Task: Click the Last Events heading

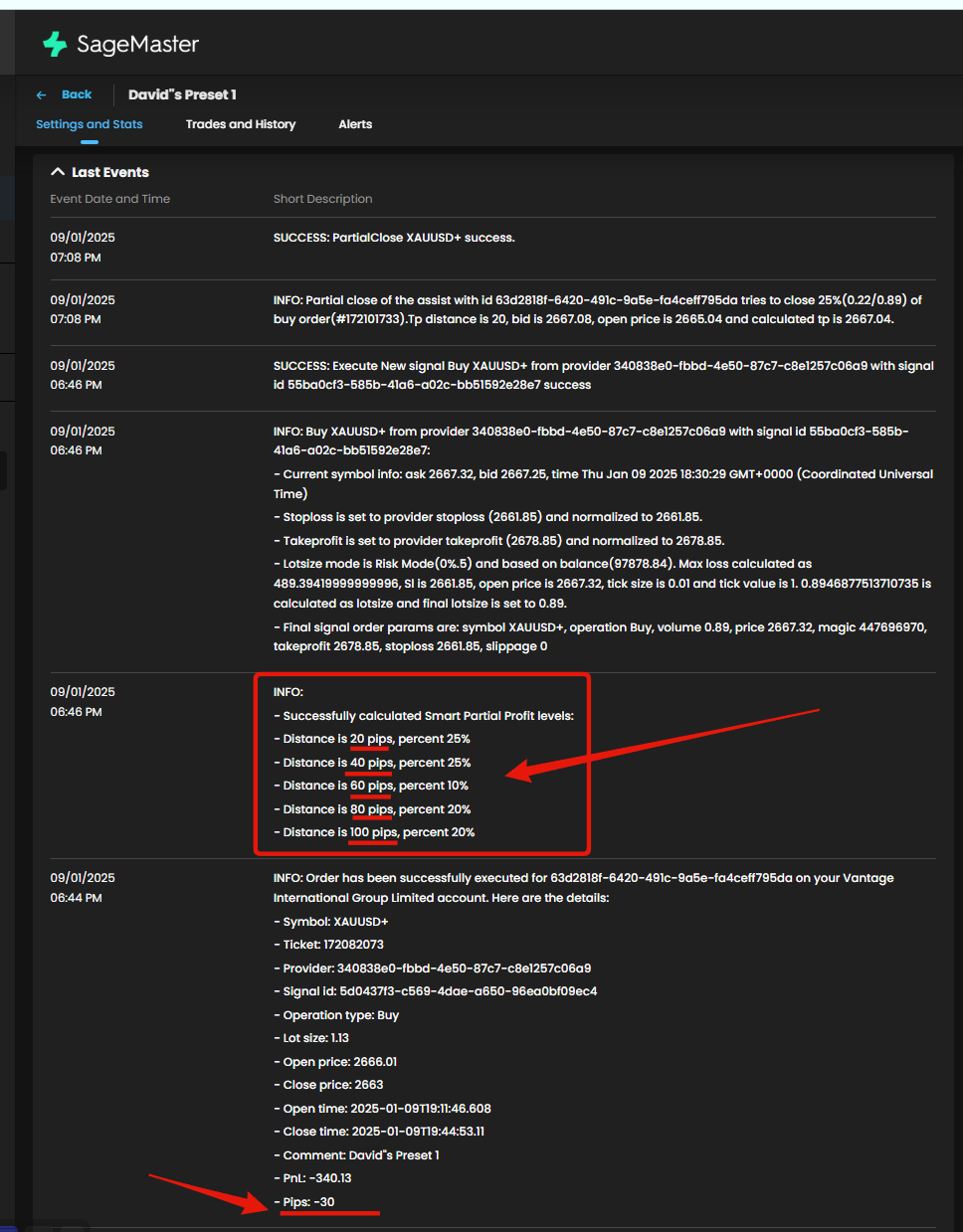Action: [110, 172]
